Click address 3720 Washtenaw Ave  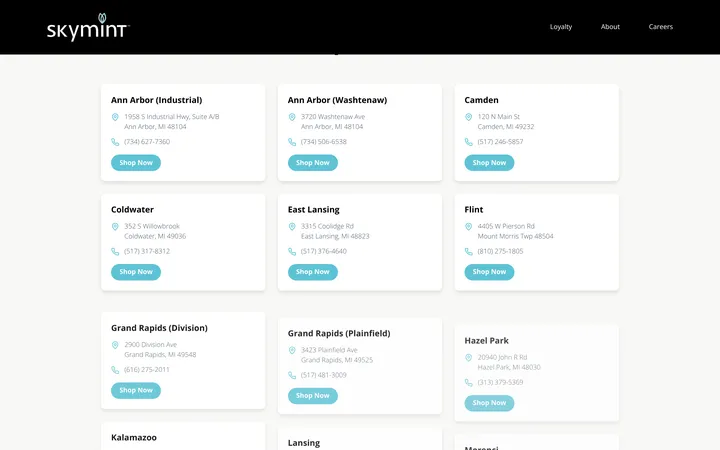point(333,117)
